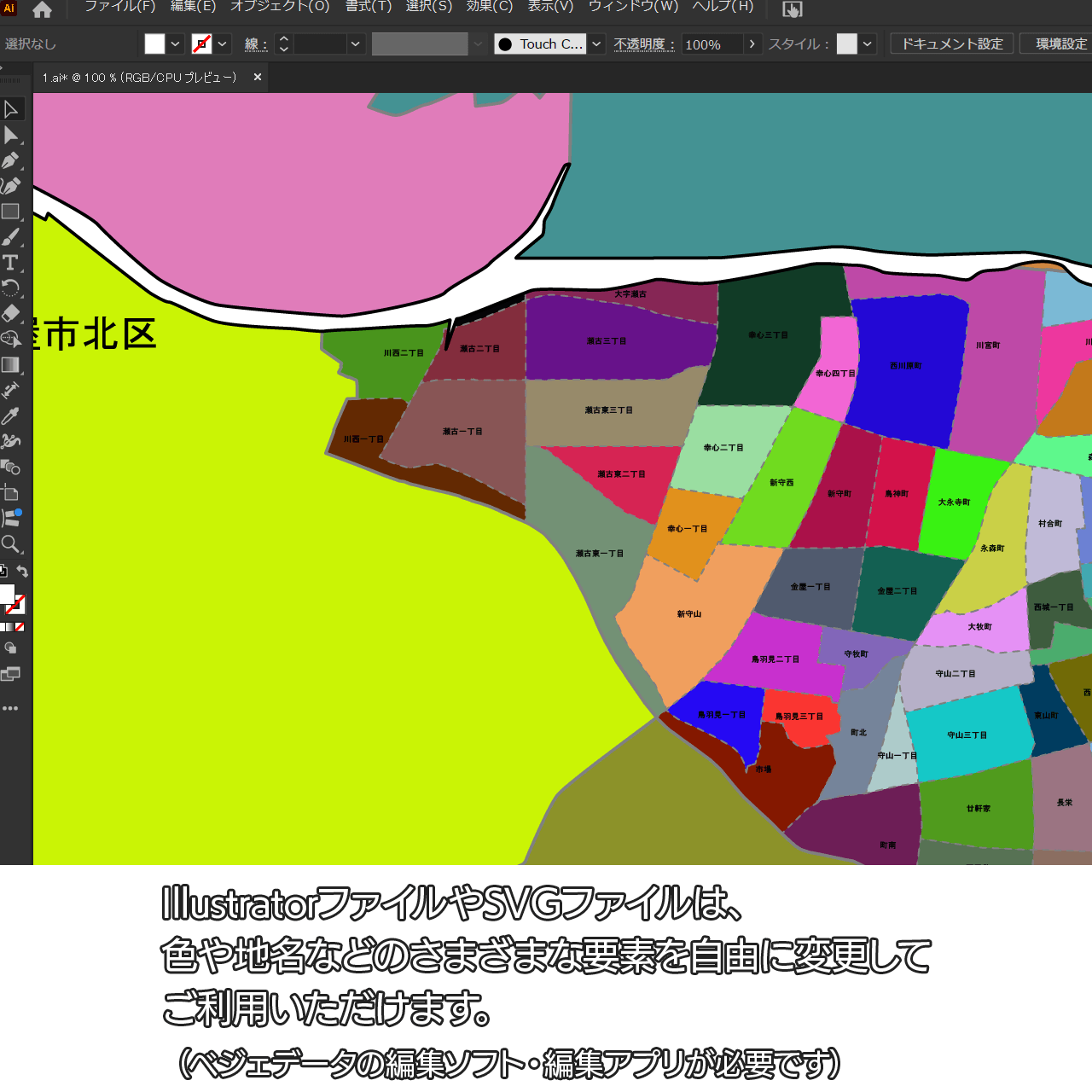Open the stroke weight dropdown
1092x1092 pixels.
(356, 44)
